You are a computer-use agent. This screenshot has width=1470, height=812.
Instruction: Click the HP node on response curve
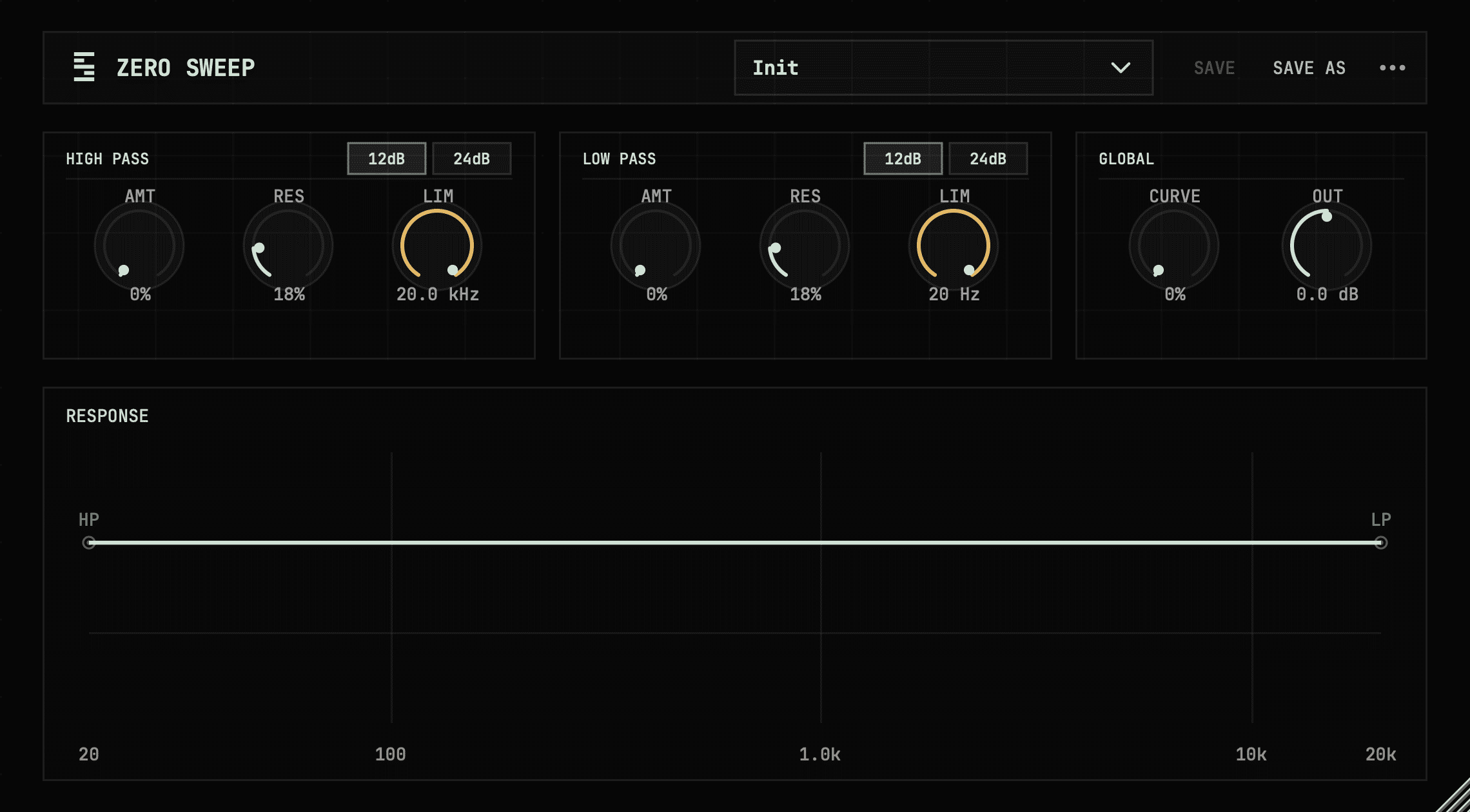coord(89,543)
